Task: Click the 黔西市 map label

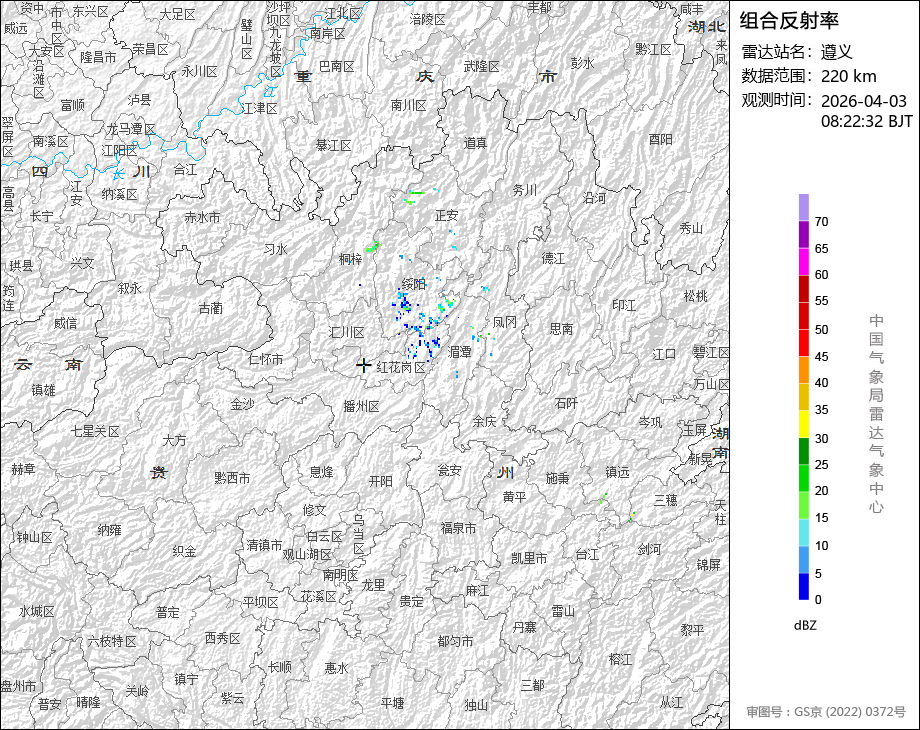Action: coord(232,478)
